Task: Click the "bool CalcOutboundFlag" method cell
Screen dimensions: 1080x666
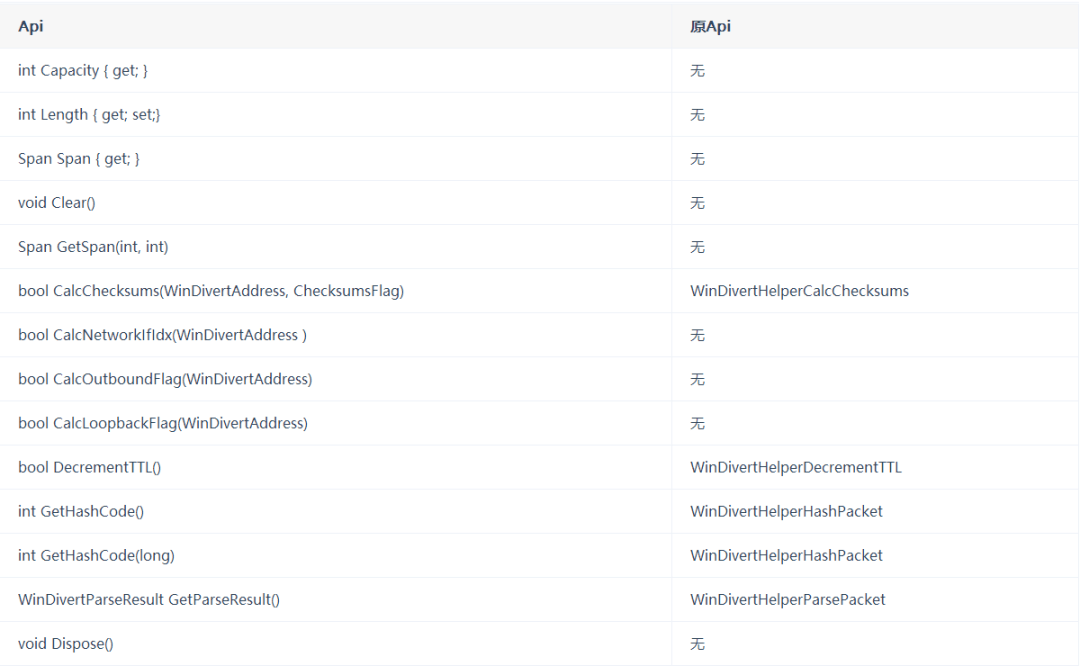Action: 165,379
